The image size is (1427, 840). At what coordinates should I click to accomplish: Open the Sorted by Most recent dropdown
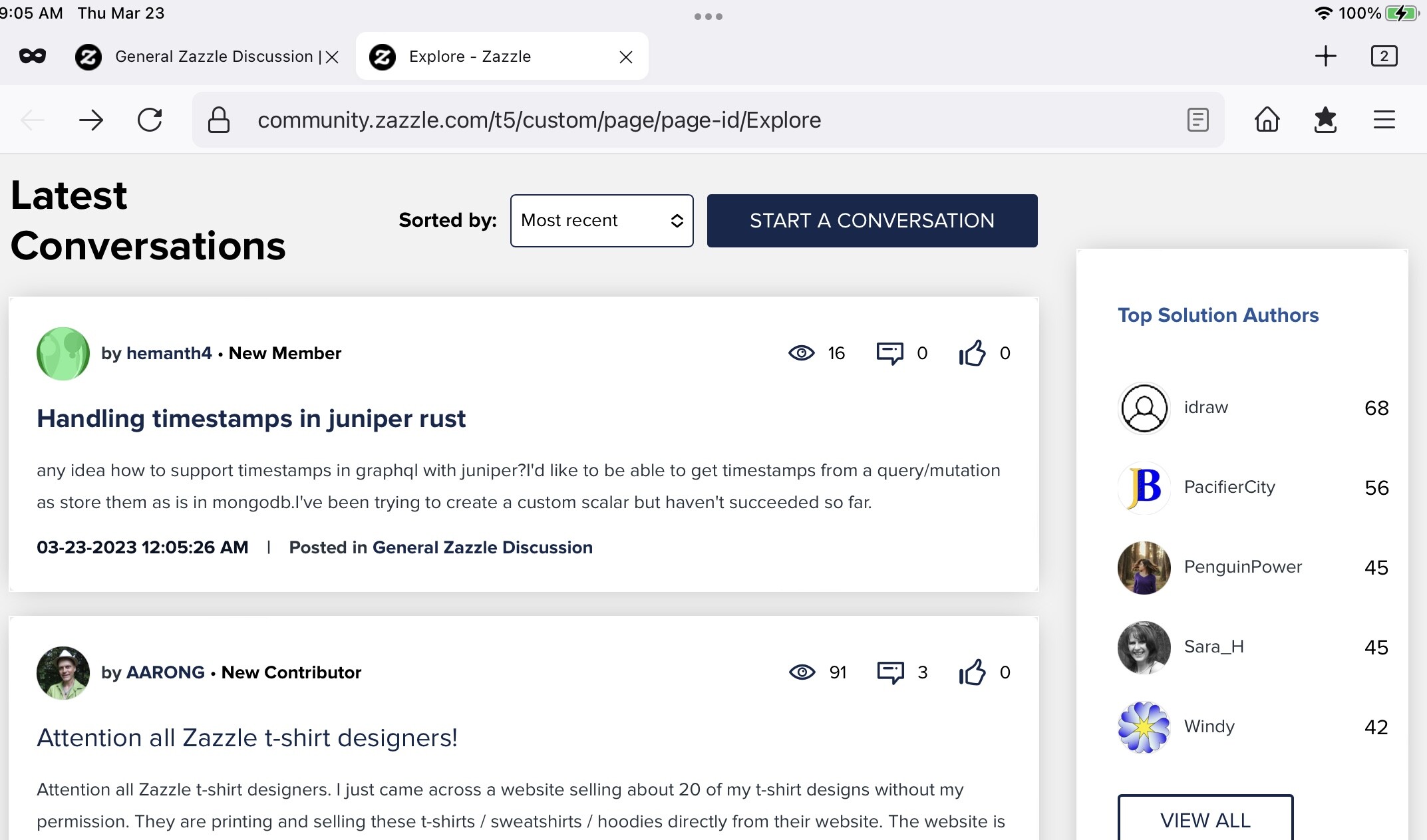pos(601,221)
